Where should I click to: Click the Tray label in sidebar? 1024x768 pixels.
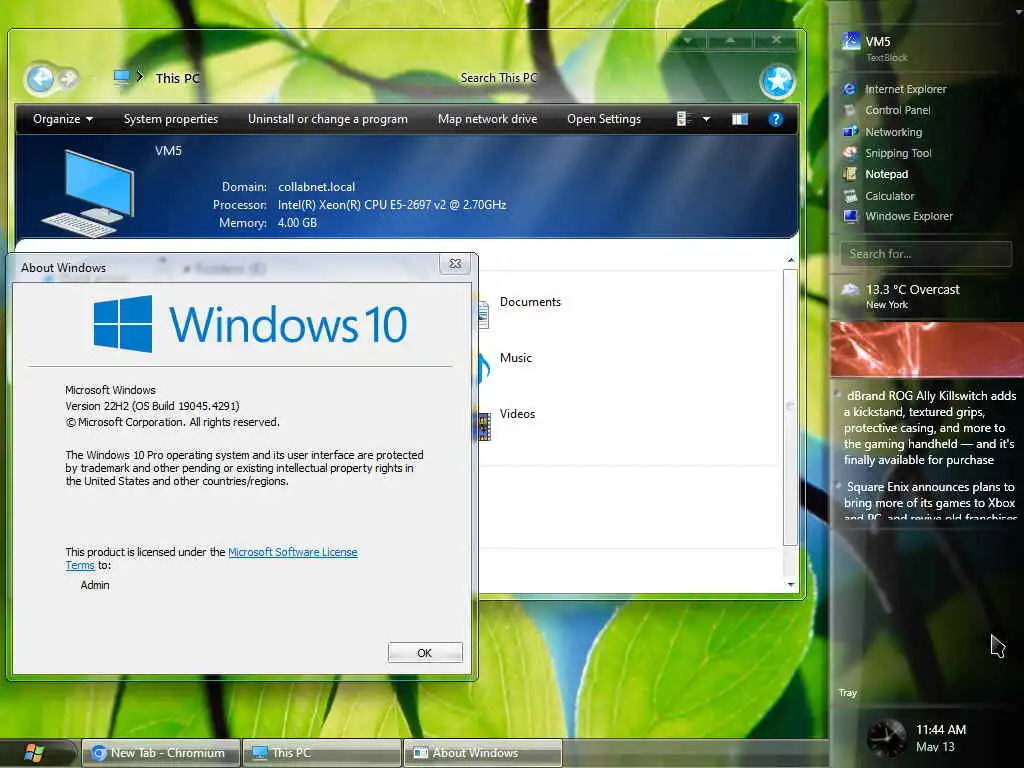tap(848, 693)
